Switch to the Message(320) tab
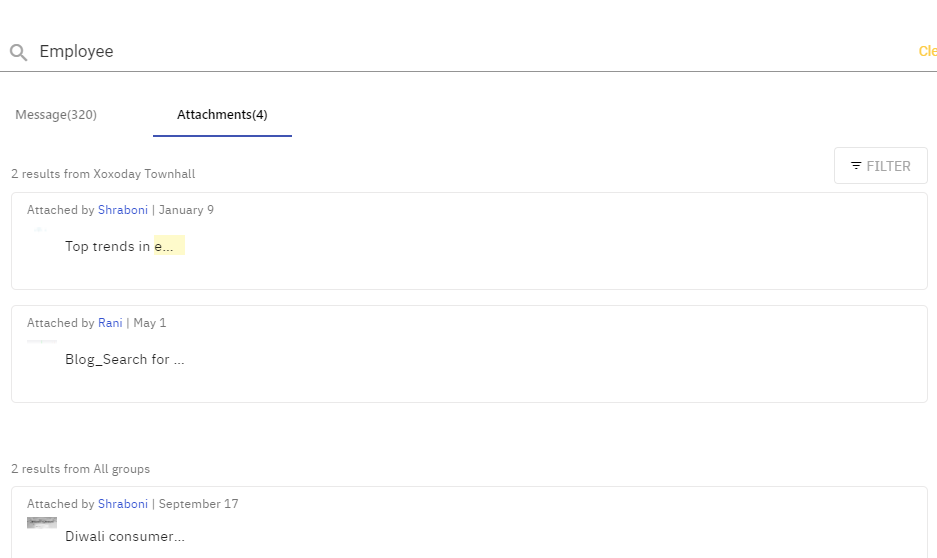The width and height of the screenshot is (937, 558). pos(56,115)
